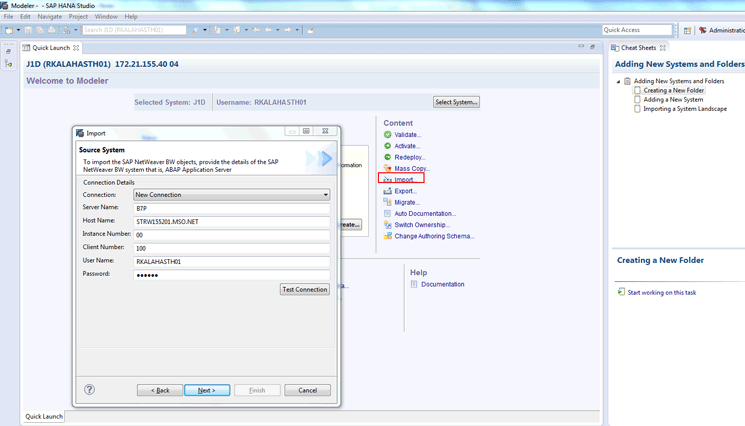Switch to the Administration perspective

tap(721, 30)
